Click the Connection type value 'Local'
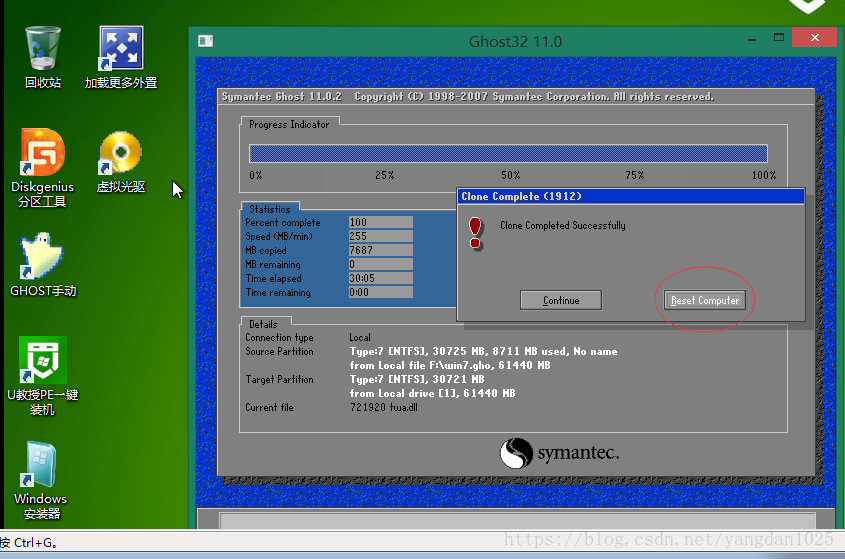 tap(359, 337)
